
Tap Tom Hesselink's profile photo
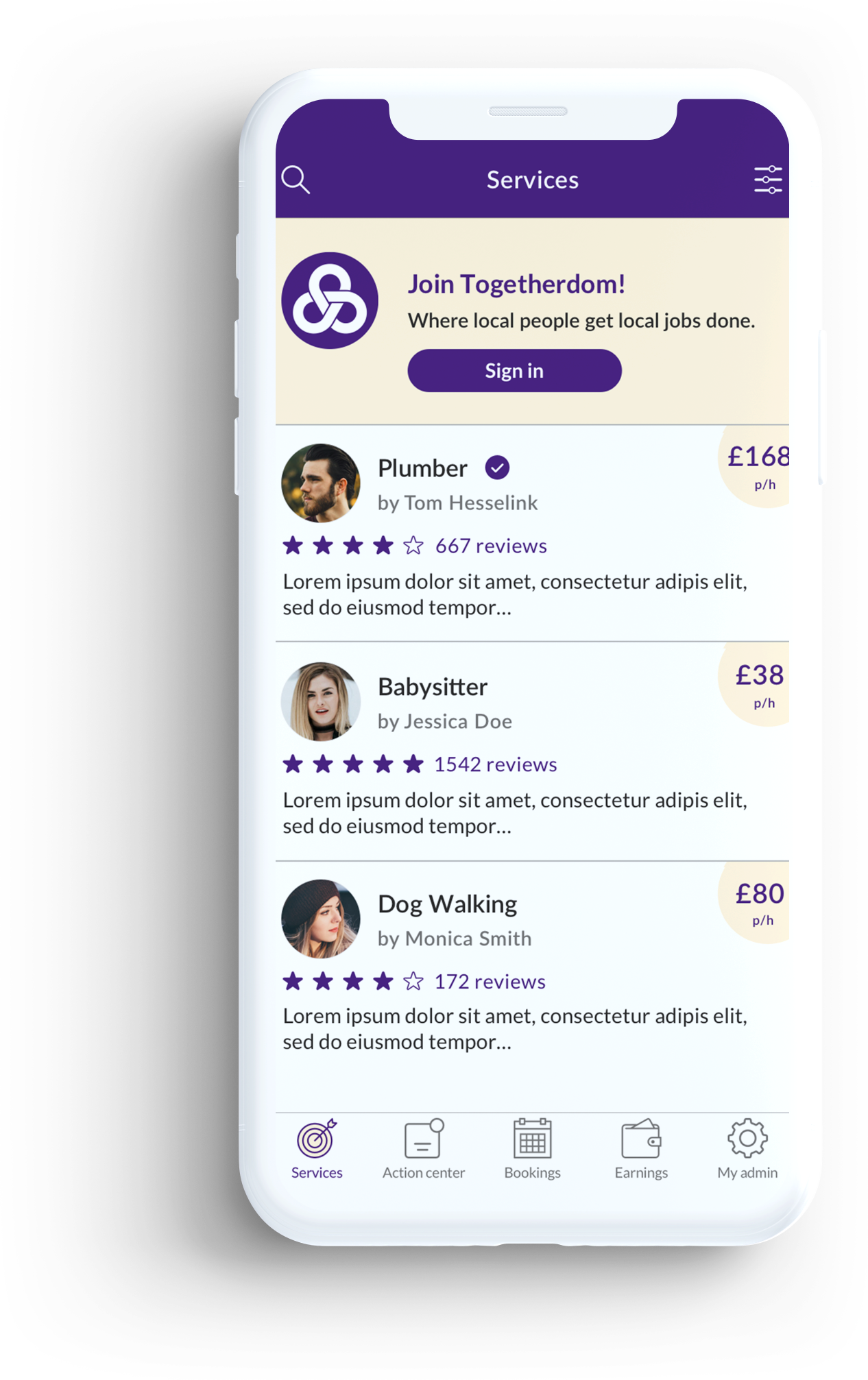(320, 483)
